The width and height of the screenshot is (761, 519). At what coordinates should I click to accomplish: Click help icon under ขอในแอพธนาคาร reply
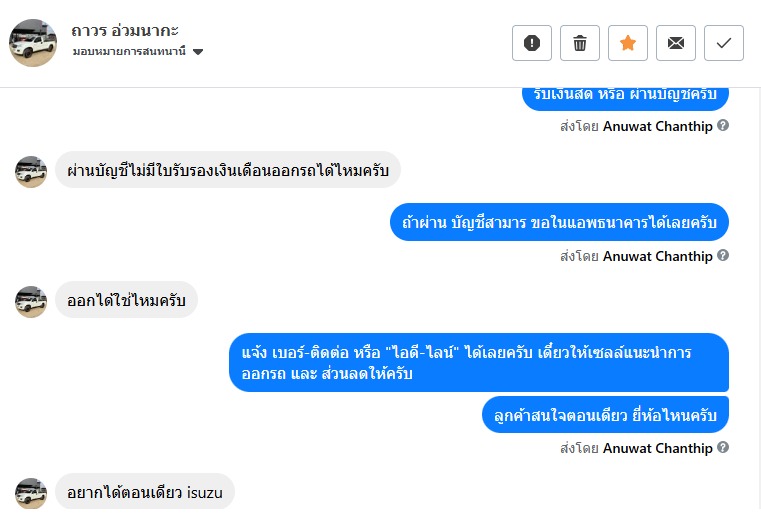click(x=723, y=256)
